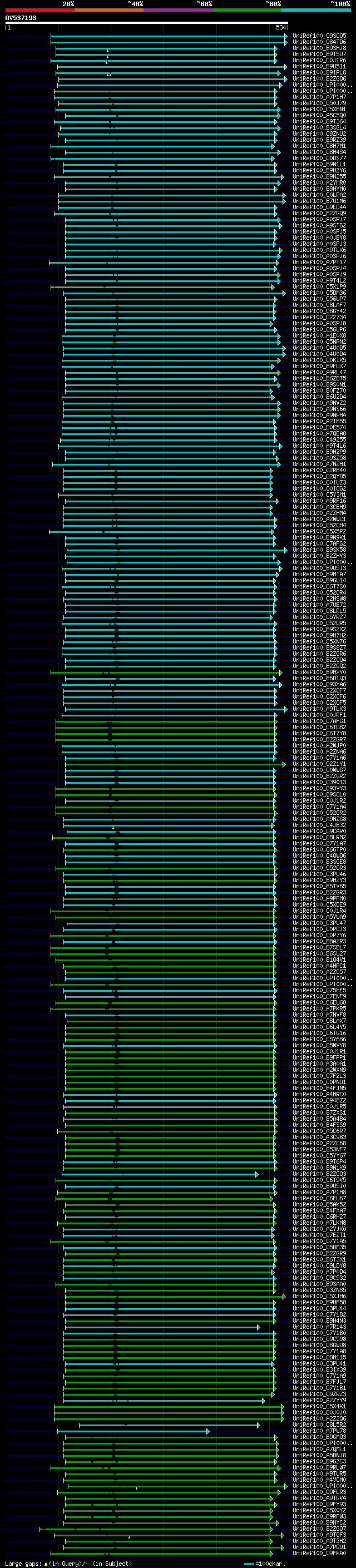Click label UniRef100_Q66TP0
Screen dimensions: 356x1568
click(319, 849)
